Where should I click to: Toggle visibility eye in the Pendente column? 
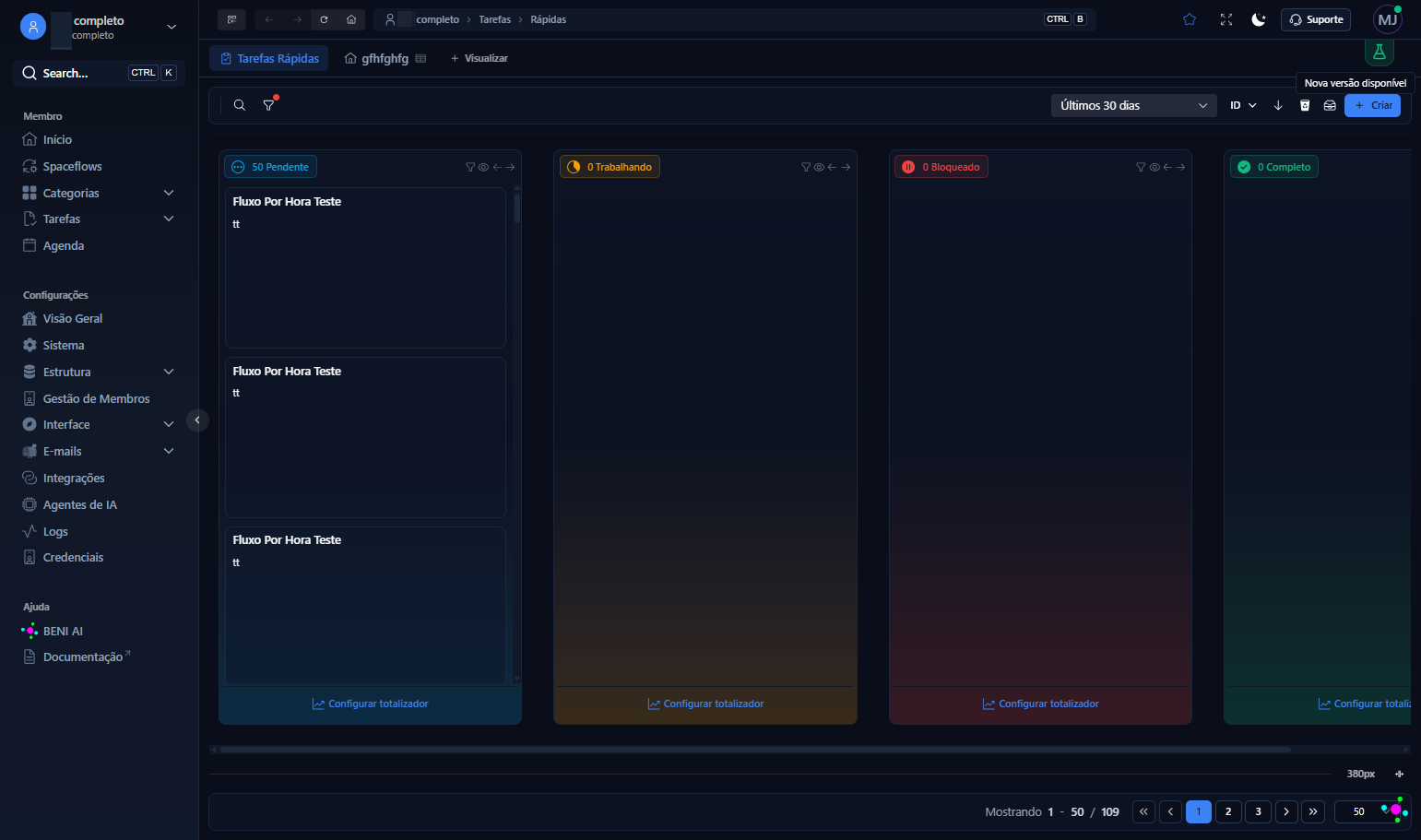pyautogui.click(x=483, y=167)
